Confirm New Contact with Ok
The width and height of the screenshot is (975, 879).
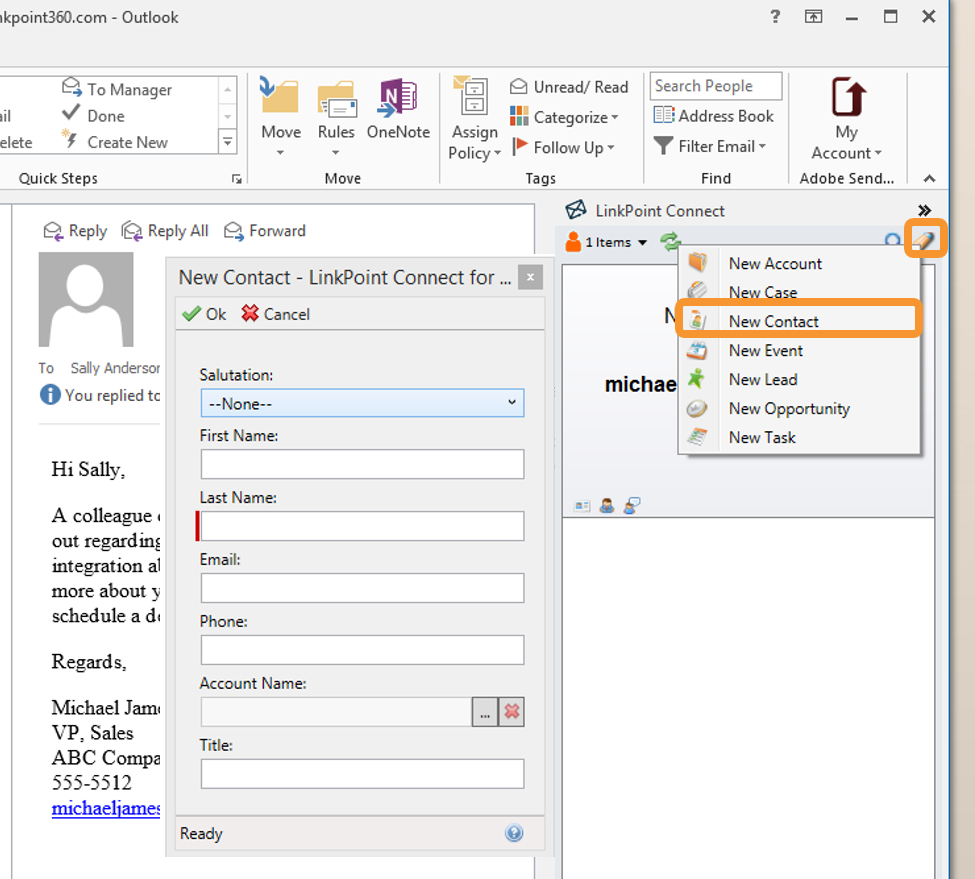[x=205, y=314]
